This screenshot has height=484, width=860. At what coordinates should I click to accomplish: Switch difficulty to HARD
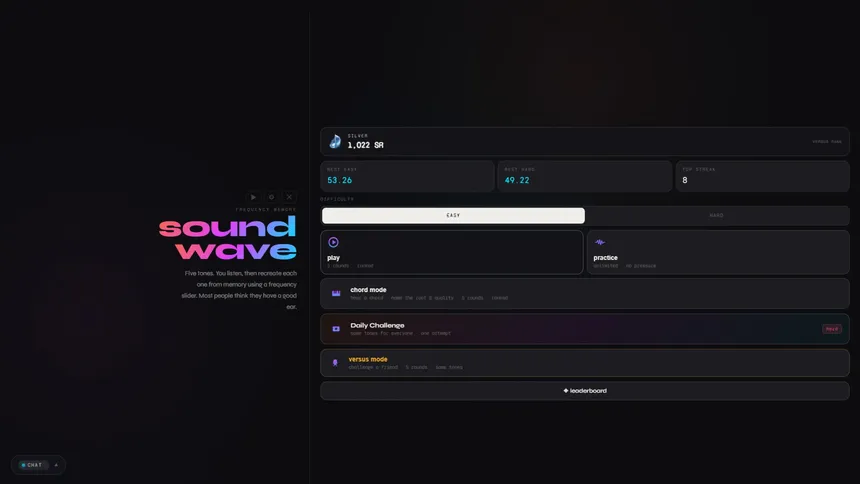click(716, 215)
